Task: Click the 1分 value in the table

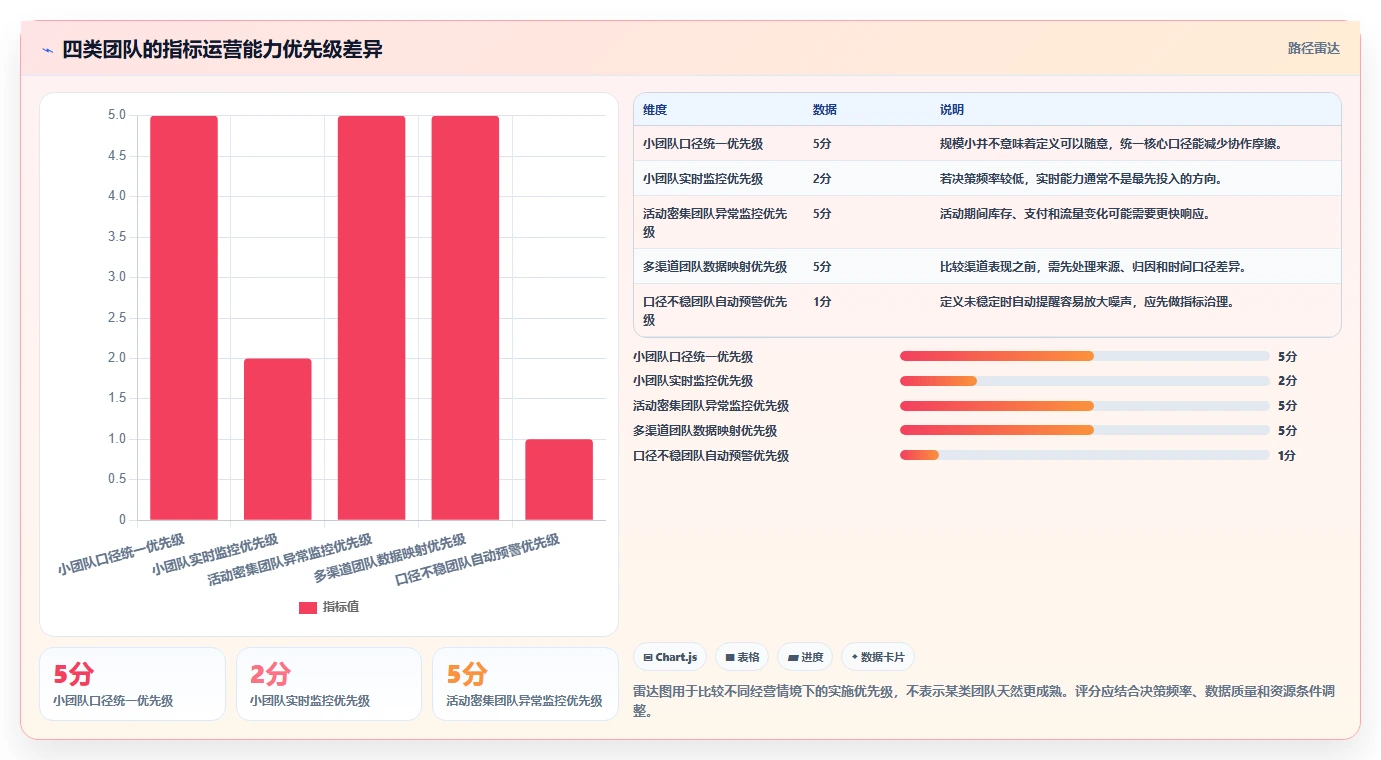Action: 822,302
